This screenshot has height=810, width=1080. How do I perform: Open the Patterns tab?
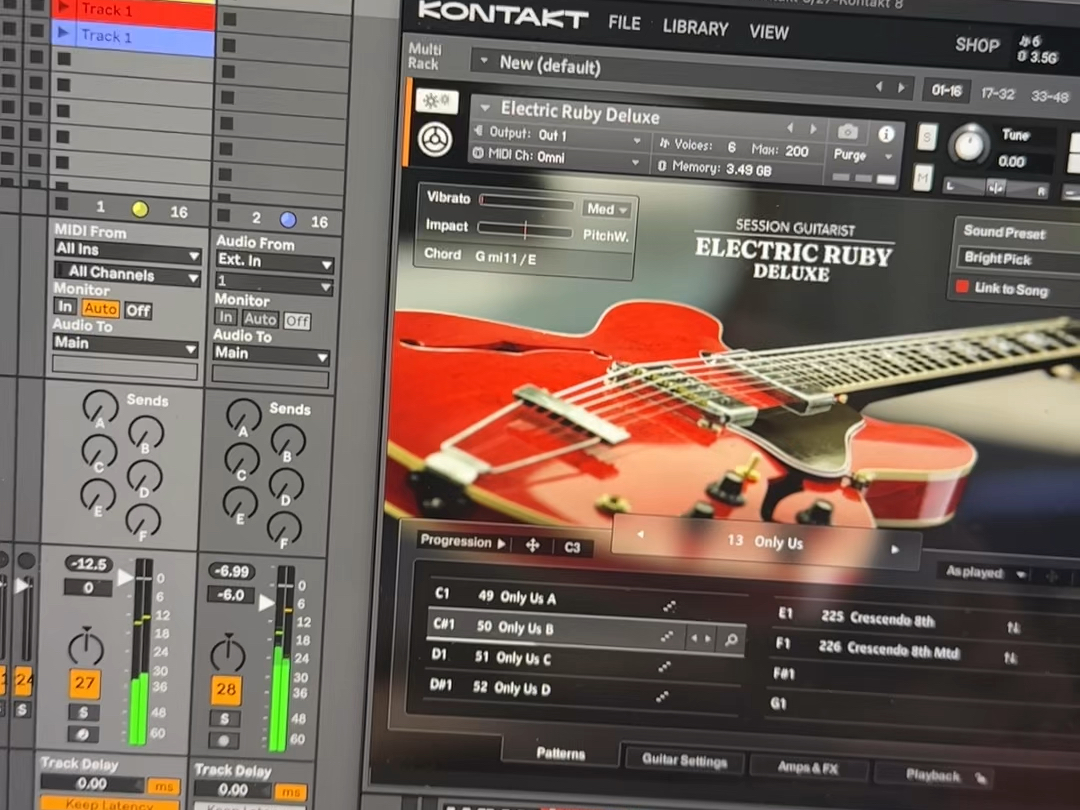[560, 753]
